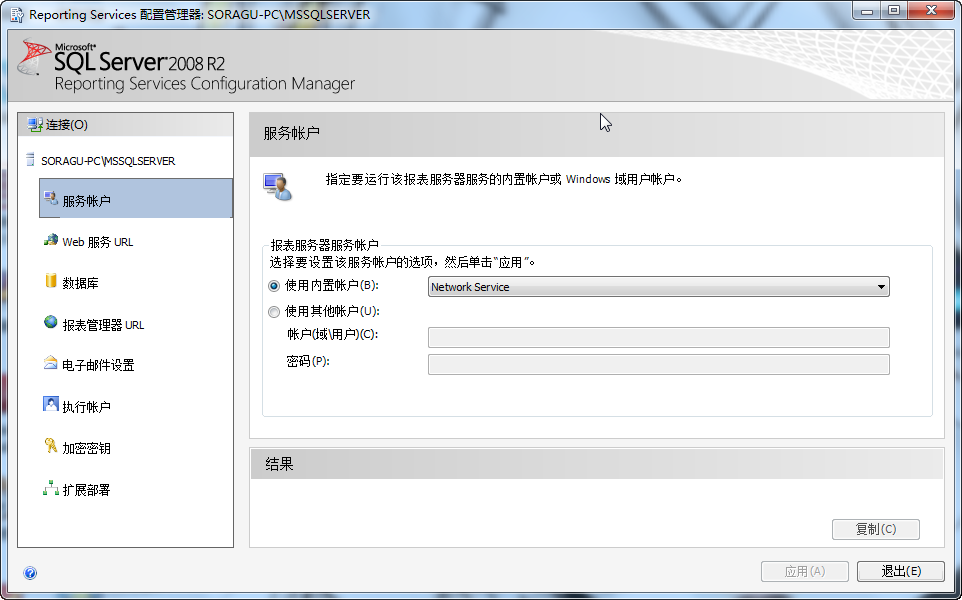Click the 帐户(域\用户)(C) input field
This screenshot has width=962, height=600.
[x=658, y=337]
